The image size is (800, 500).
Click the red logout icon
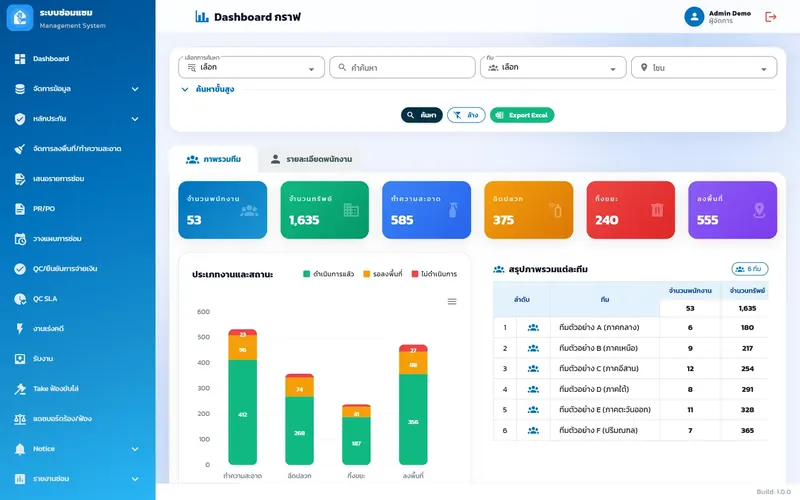pos(770,17)
